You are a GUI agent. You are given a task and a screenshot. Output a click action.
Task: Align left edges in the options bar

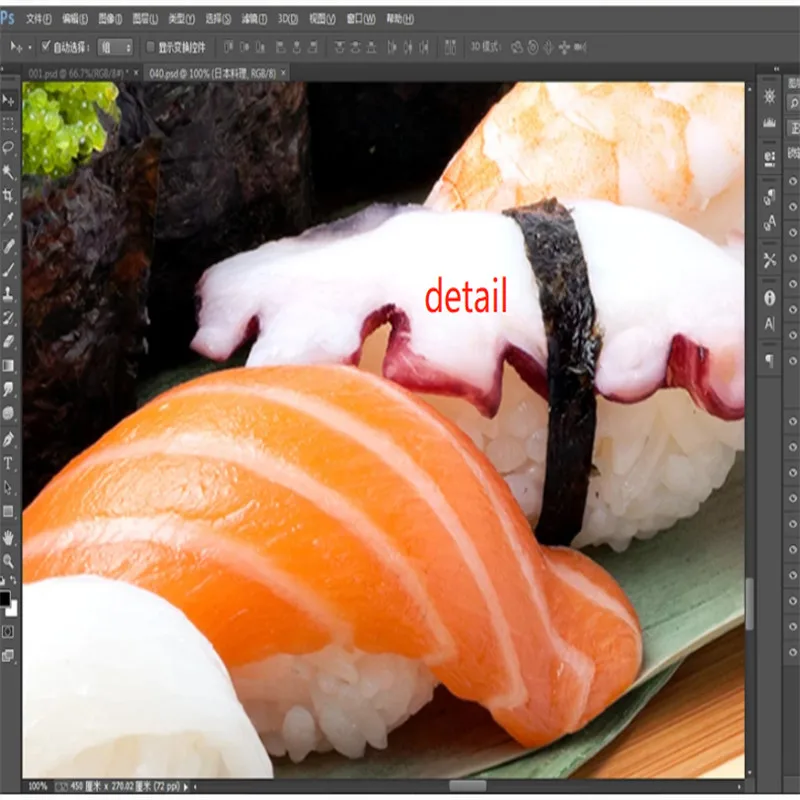coord(281,47)
